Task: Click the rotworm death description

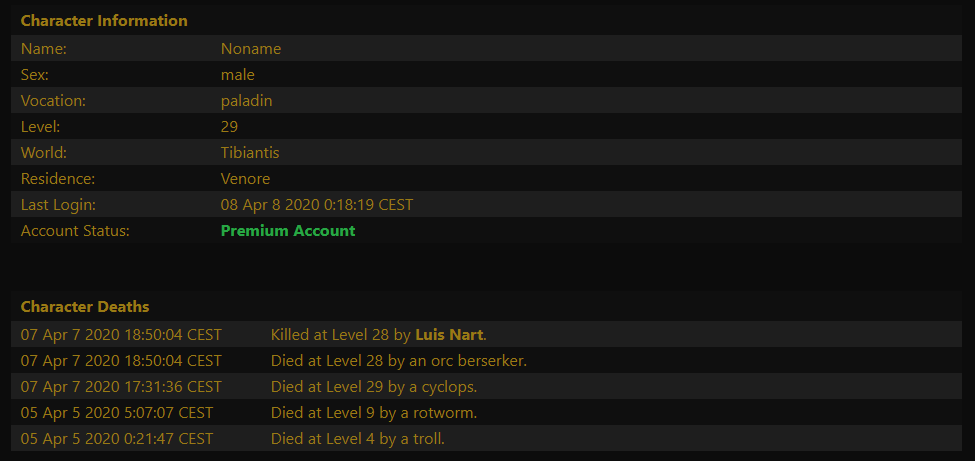Action: pos(373,412)
